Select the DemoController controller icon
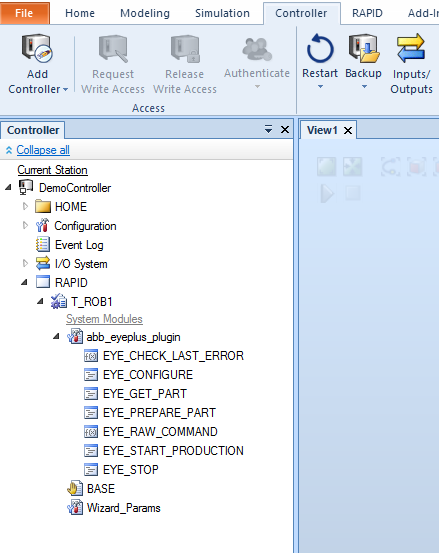 [x=26, y=187]
